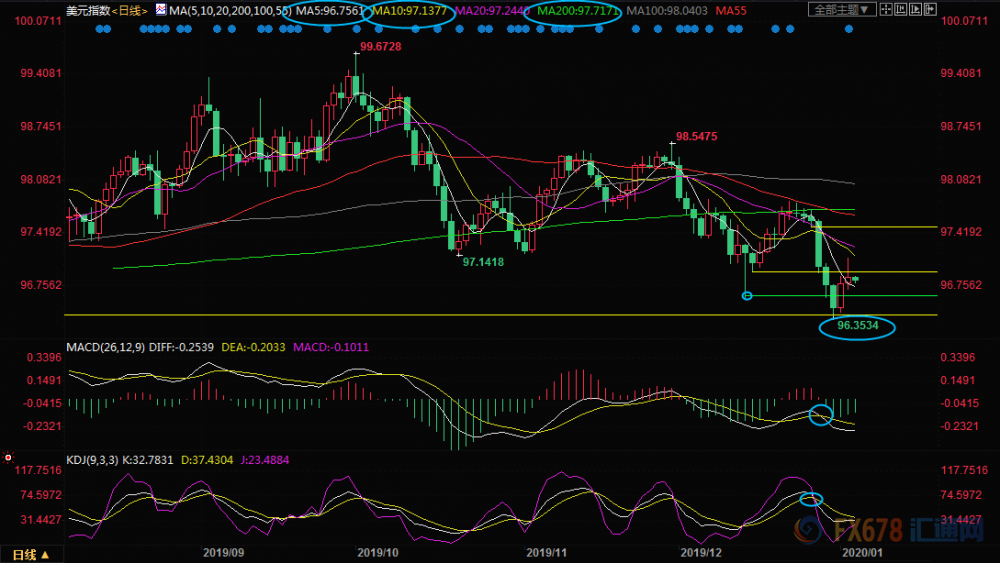This screenshot has height=563, width=1000.
Task: Click the K:32.7831 value
Action: pyautogui.click(x=147, y=460)
